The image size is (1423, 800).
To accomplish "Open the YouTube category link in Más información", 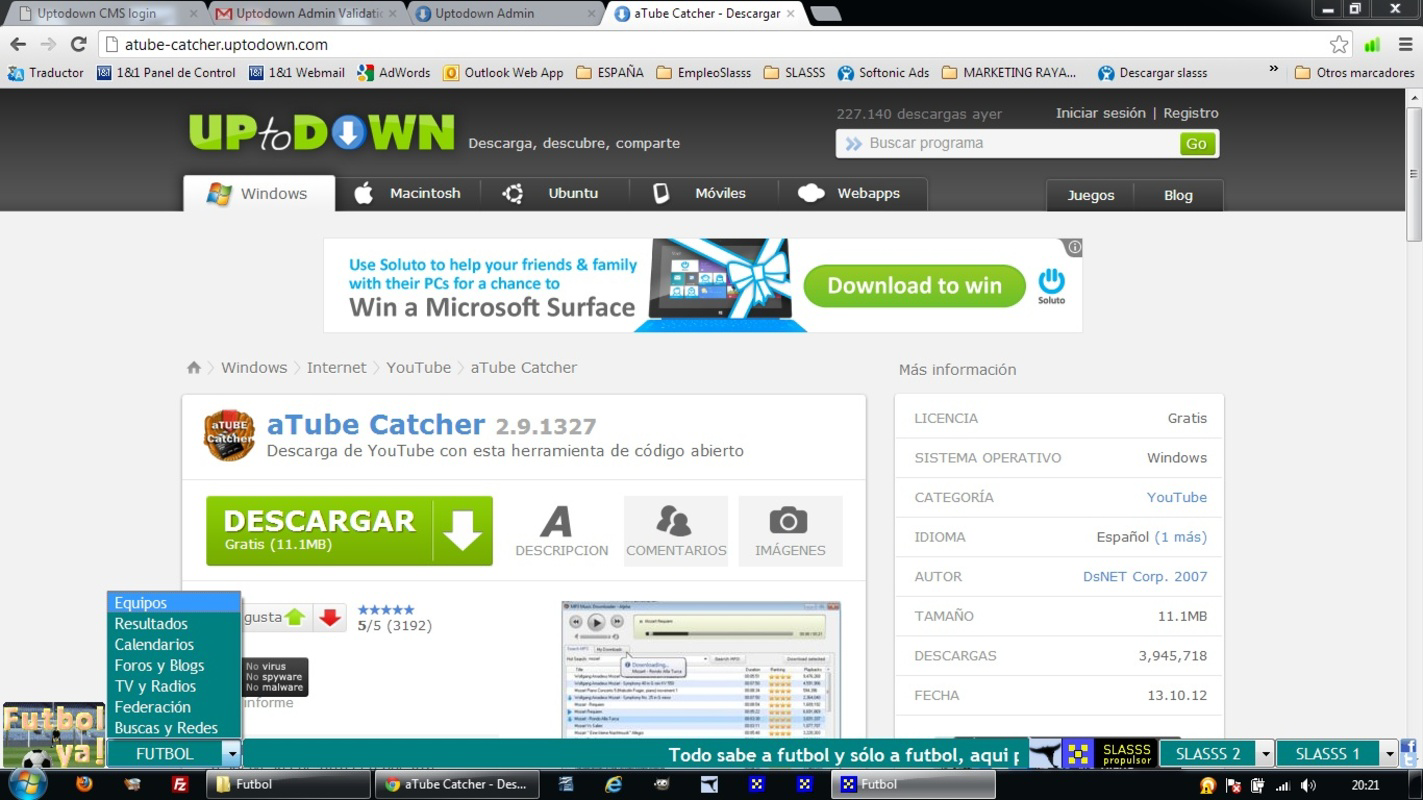I will pos(1177,497).
